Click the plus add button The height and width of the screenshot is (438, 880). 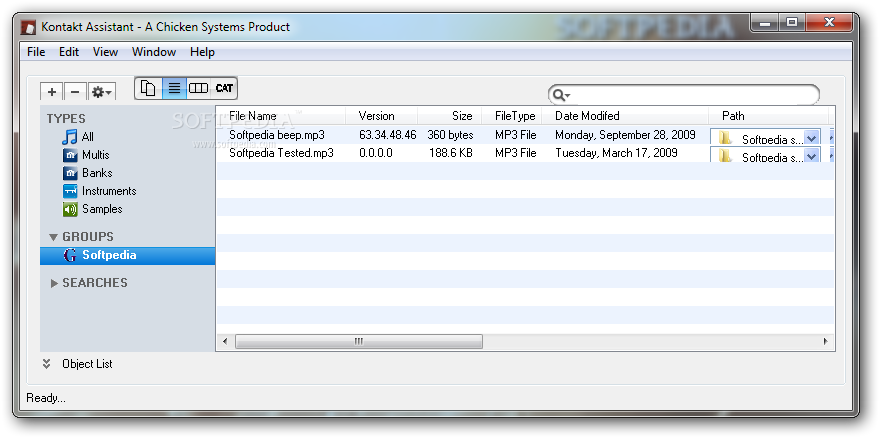(52, 92)
